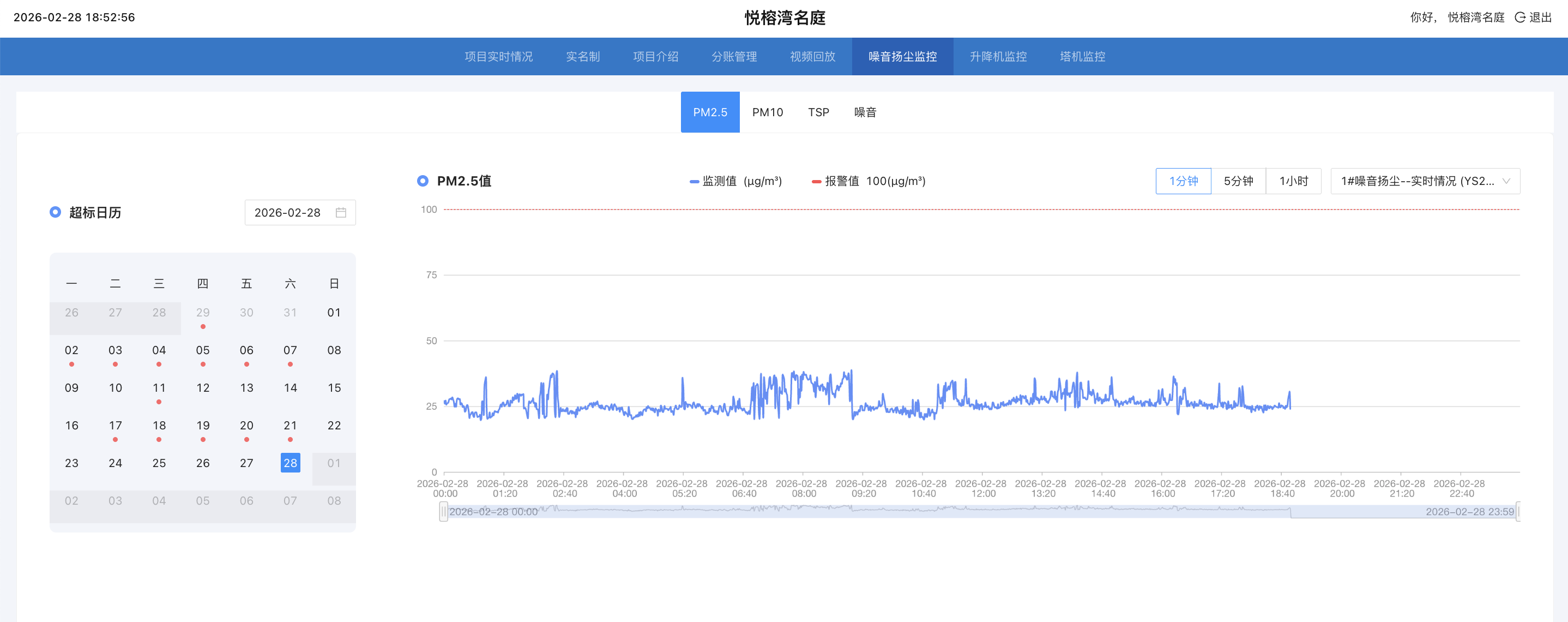Click the logout icon next to 退出
1568x622 pixels.
[1520, 17]
